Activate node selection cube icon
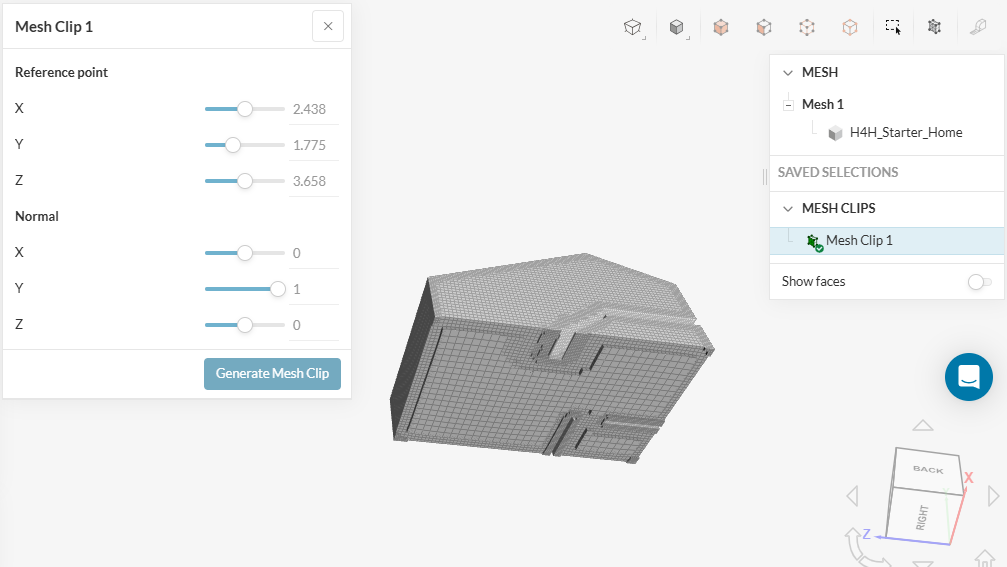The image size is (1007, 567). point(850,27)
